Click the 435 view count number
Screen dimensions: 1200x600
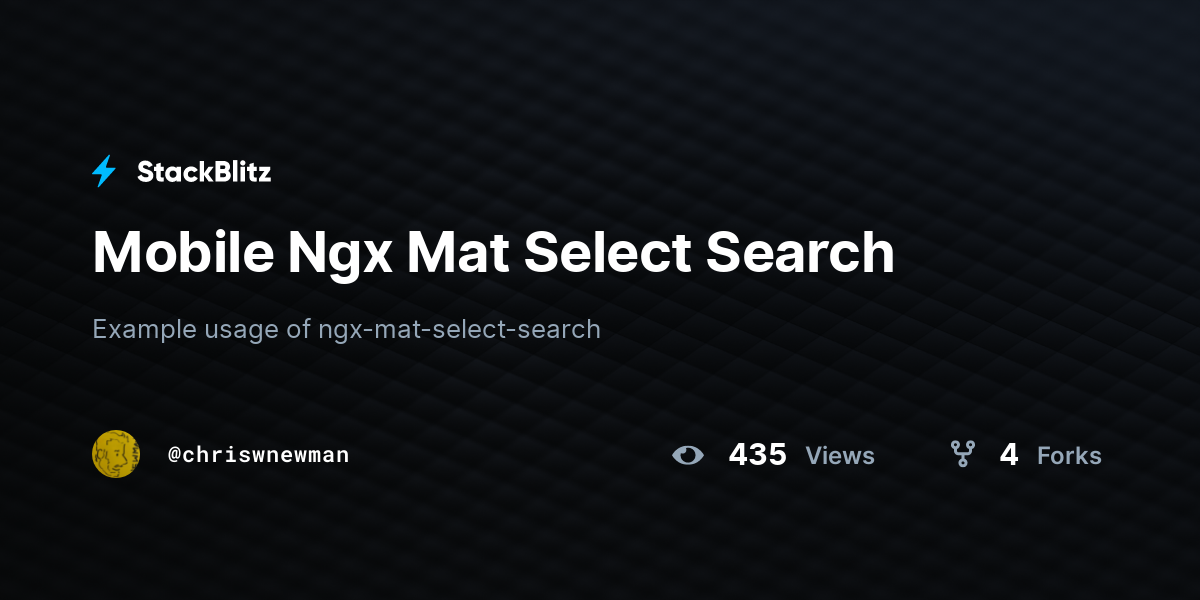[757, 455]
